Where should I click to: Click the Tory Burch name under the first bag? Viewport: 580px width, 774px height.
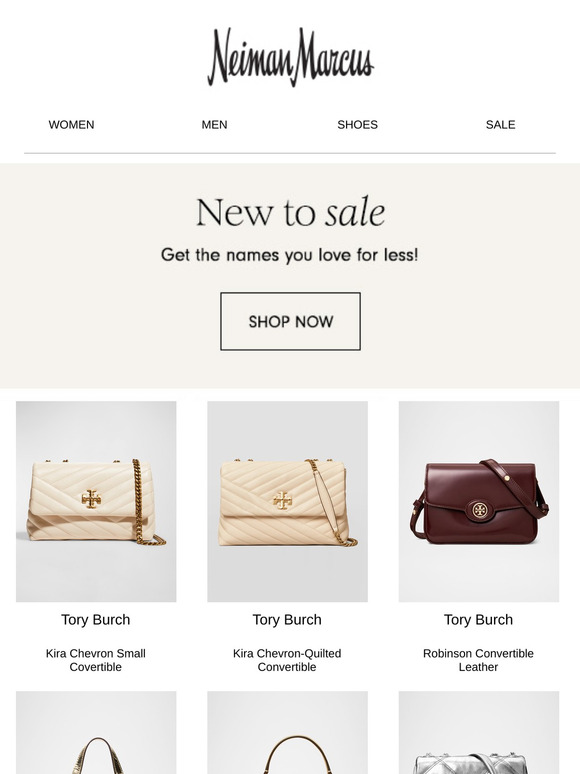[96, 620]
